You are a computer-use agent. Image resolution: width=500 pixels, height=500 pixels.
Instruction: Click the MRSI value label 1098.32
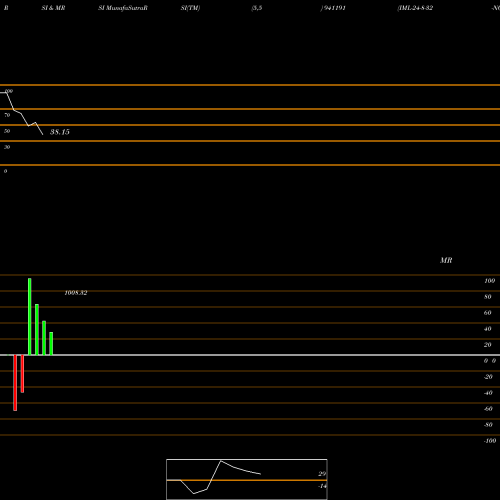tap(76, 293)
